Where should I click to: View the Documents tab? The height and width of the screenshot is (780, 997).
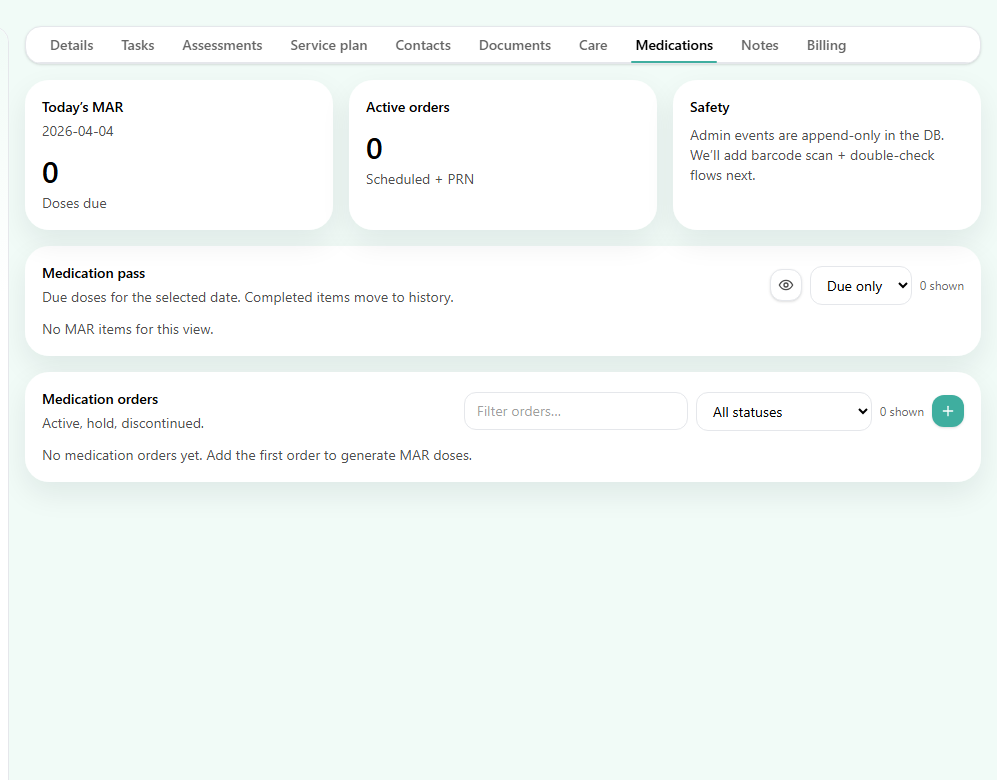[514, 45]
